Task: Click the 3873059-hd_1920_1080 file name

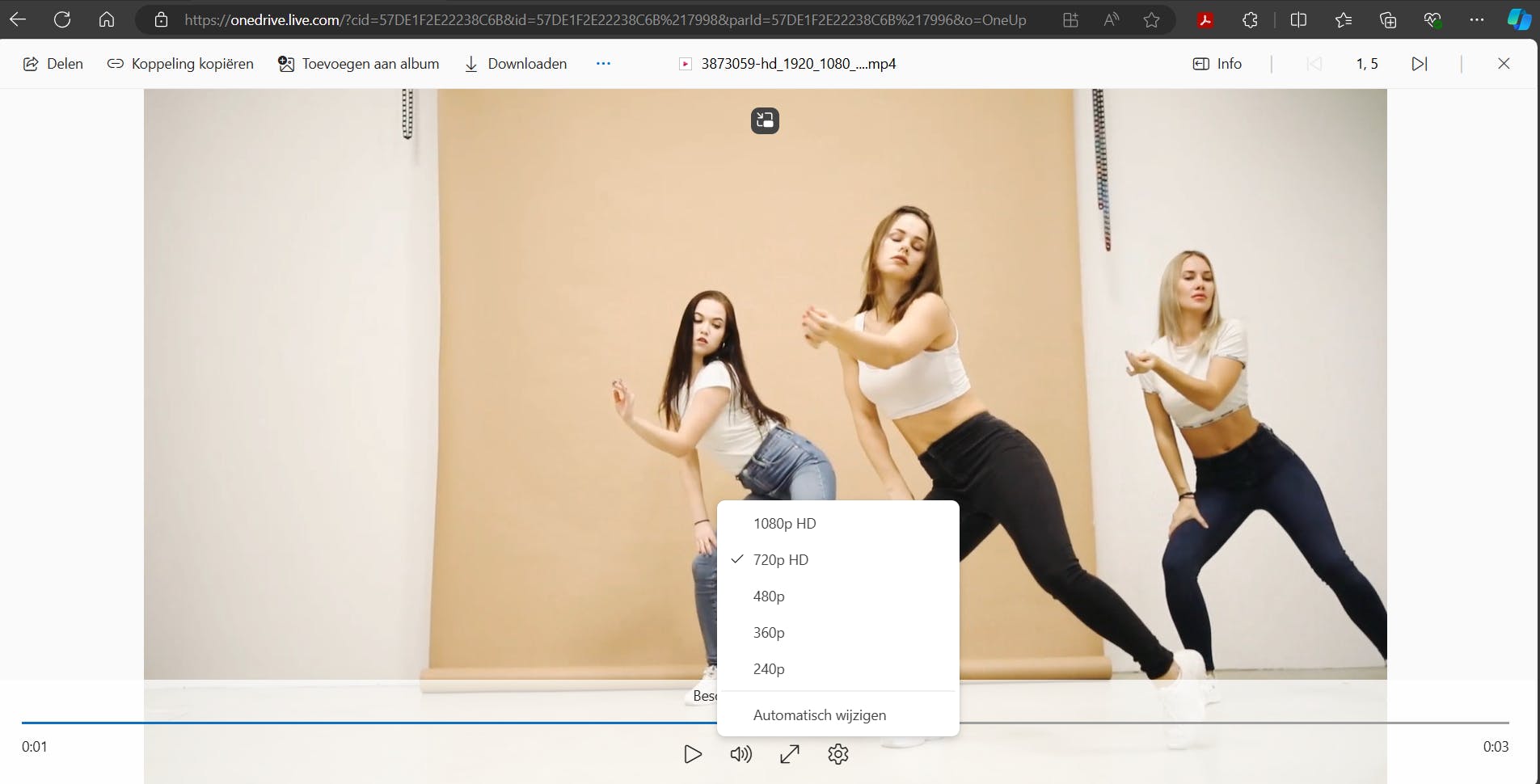Action: pyautogui.click(x=798, y=64)
